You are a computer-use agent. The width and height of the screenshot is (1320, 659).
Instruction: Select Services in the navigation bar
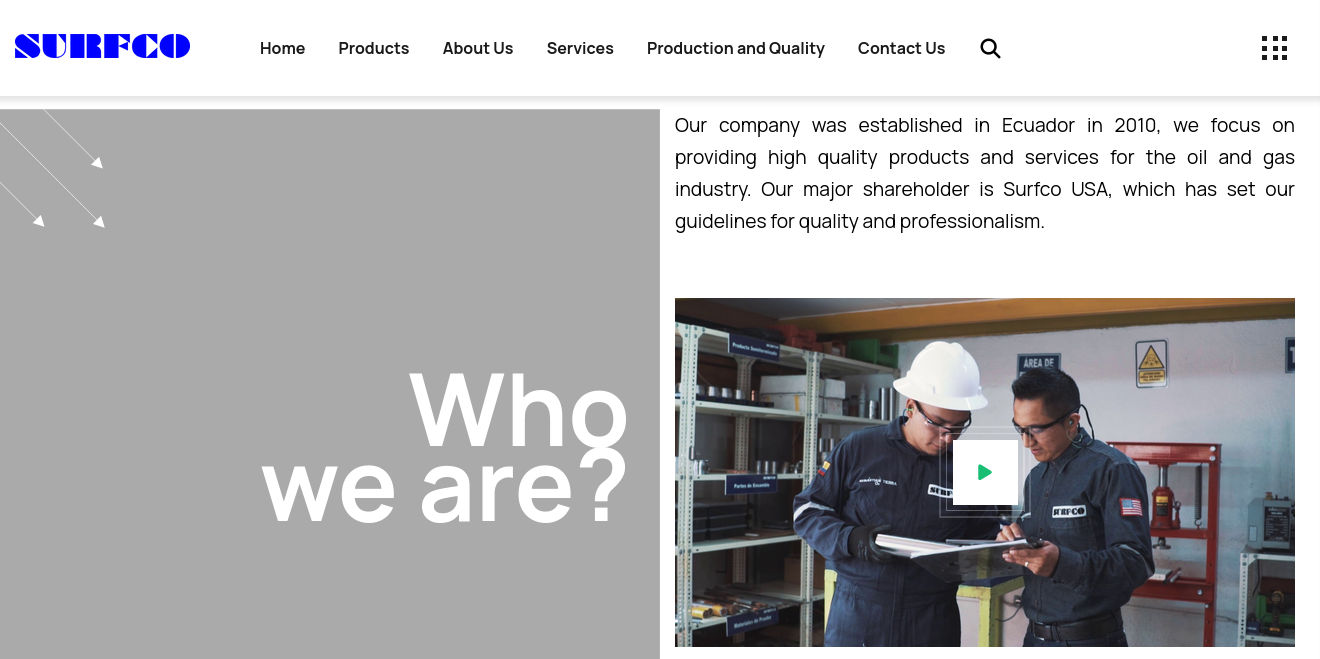pyautogui.click(x=580, y=48)
